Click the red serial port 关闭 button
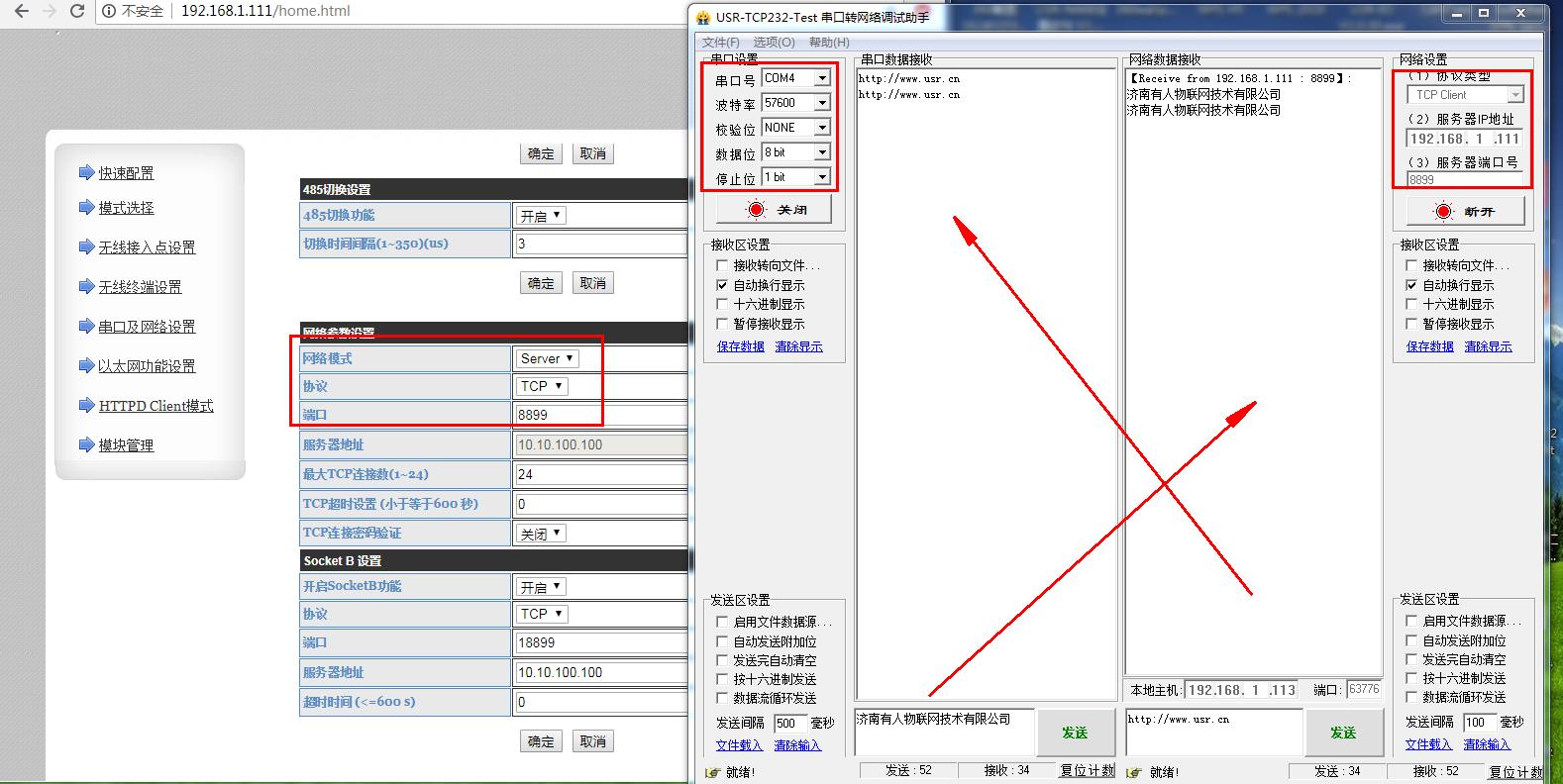The height and width of the screenshot is (784, 1563). [774, 210]
